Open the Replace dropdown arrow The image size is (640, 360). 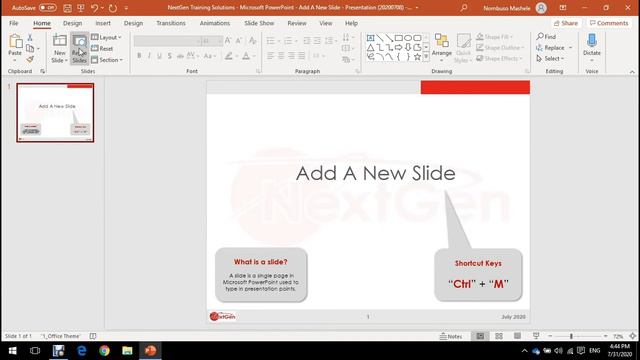pos(571,48)
